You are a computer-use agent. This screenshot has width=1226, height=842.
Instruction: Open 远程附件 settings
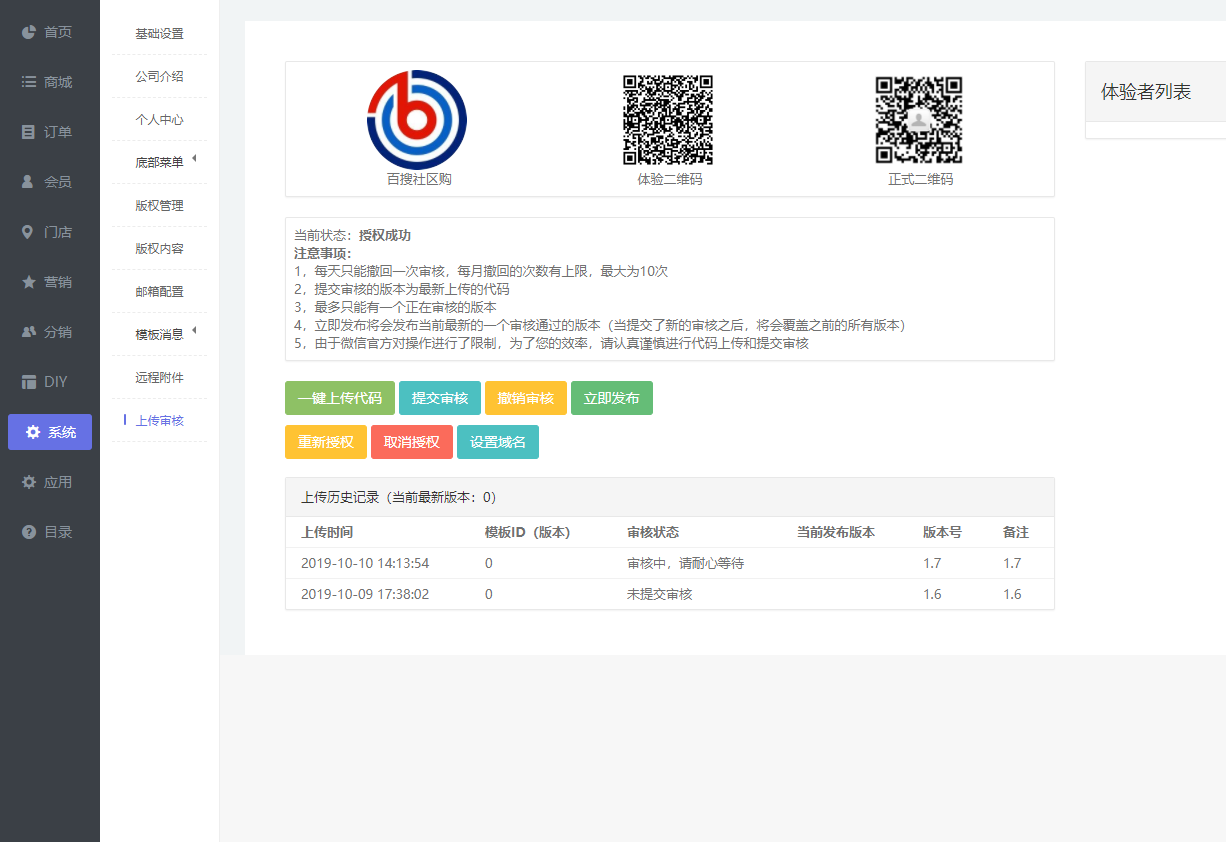[160, 378]
